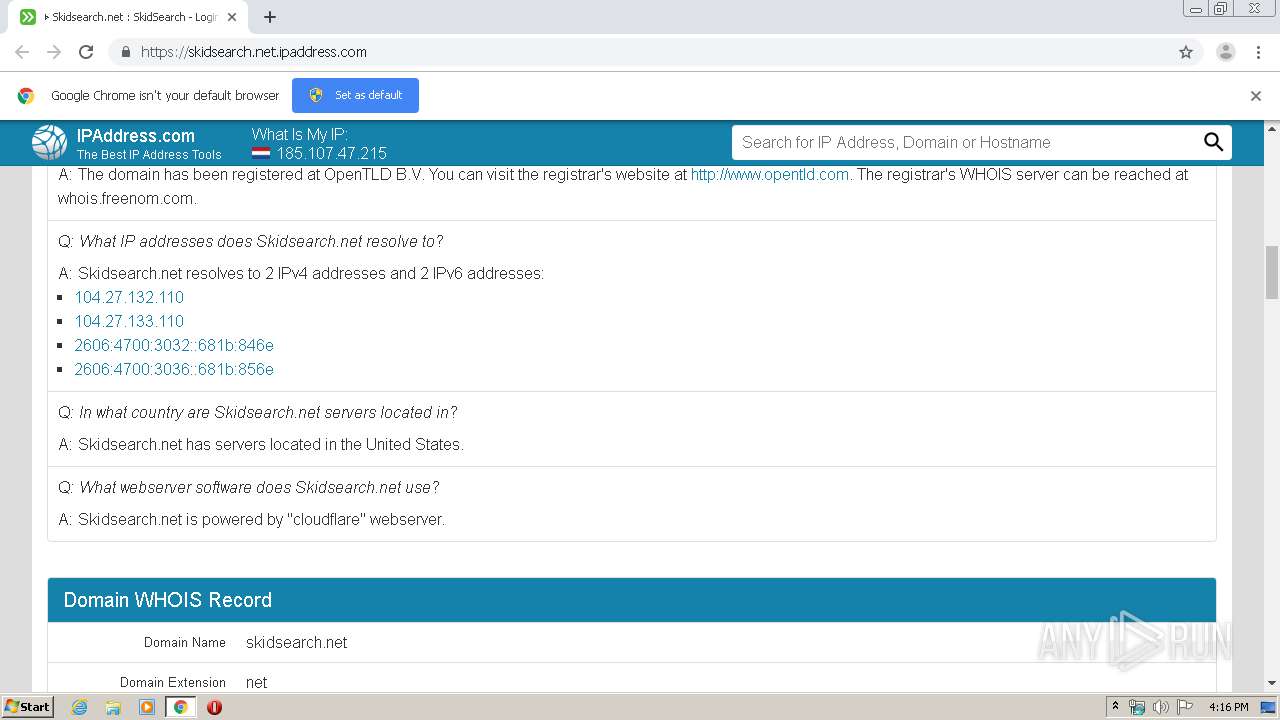Click the What Is My IP label

(299, 134)
